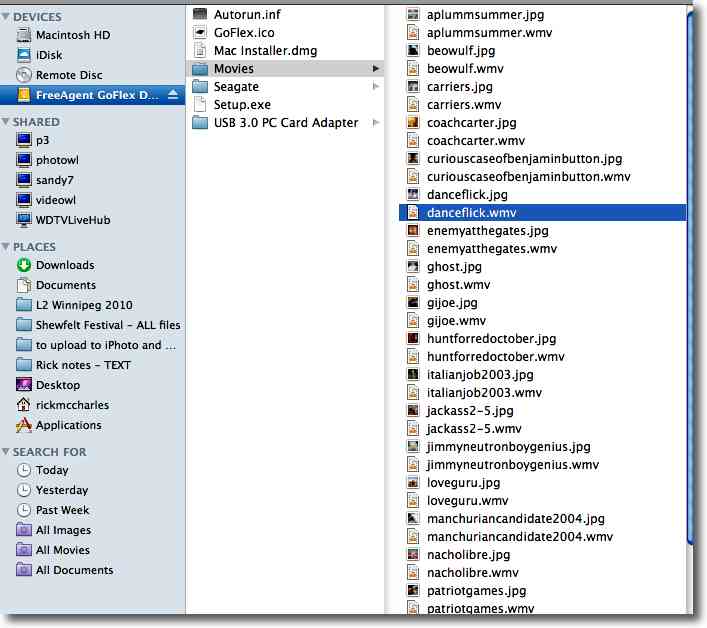Open the iDisk icon in sidebar

point(24,55)
